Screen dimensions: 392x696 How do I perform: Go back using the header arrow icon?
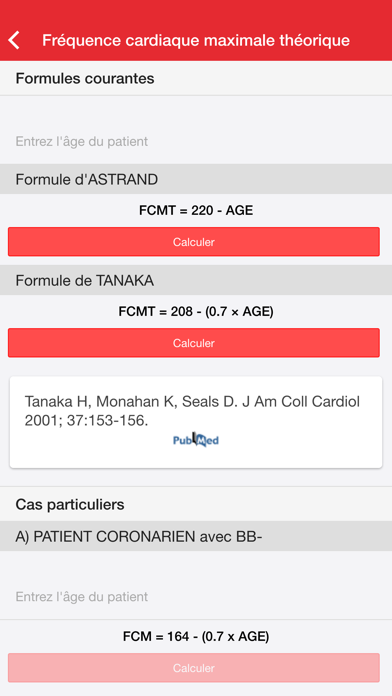tap(14, 40)
